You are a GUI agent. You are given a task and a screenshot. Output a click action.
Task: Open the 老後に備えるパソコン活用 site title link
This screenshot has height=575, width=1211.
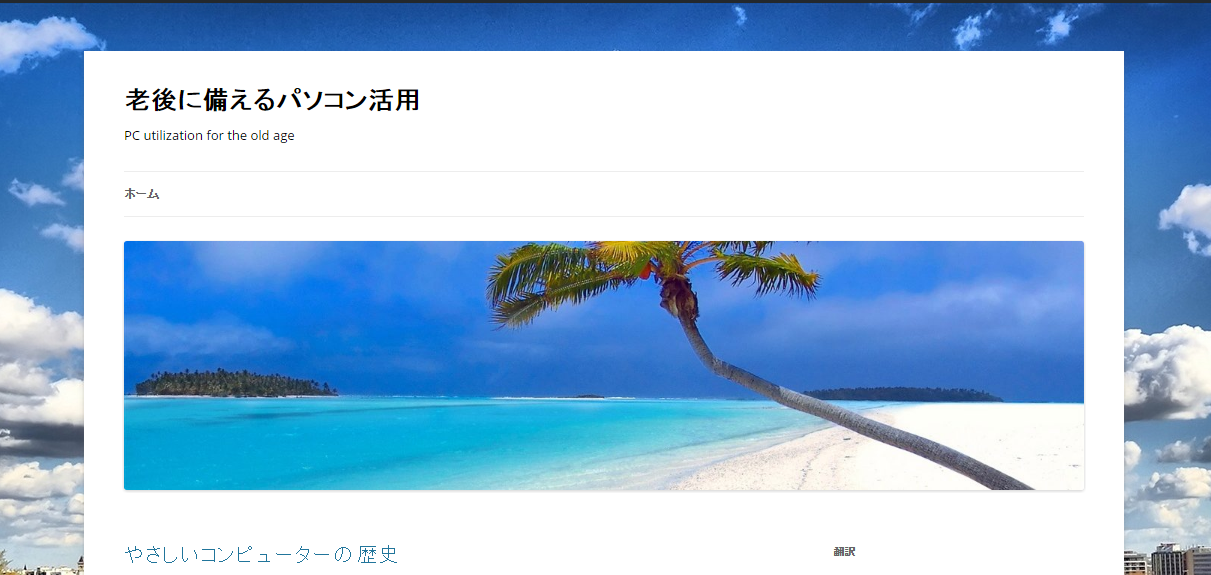pyautogui.click(x=272, y=100)
